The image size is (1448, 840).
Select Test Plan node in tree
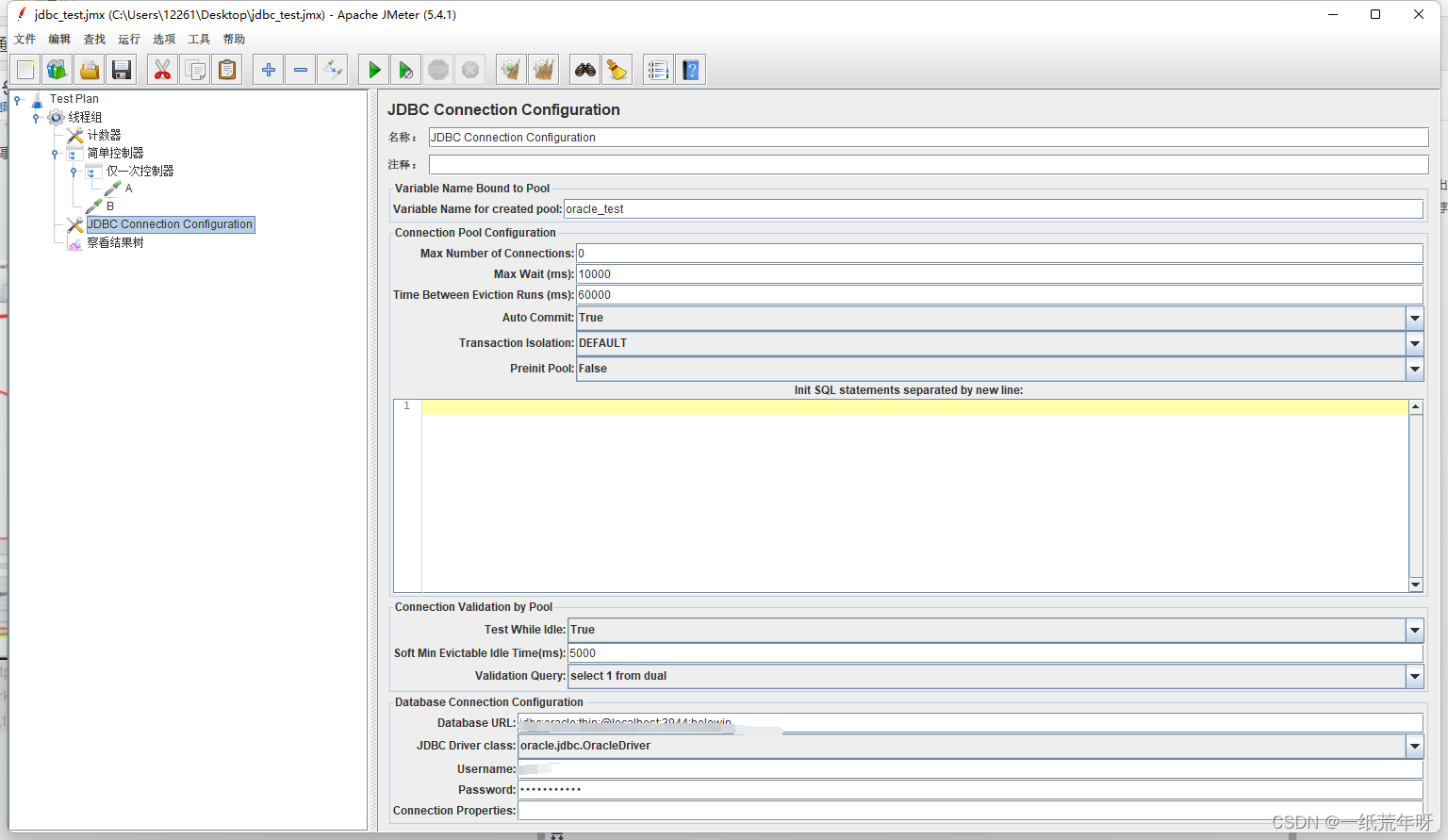pyautogui.click(x=74, y=99)
